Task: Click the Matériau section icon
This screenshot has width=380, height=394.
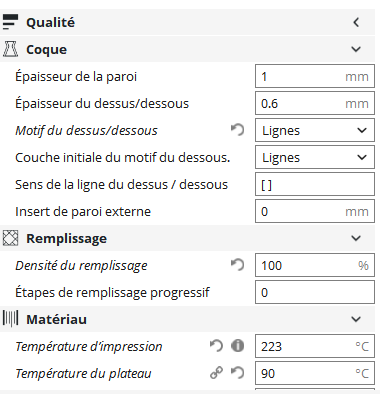Action: 10,319
